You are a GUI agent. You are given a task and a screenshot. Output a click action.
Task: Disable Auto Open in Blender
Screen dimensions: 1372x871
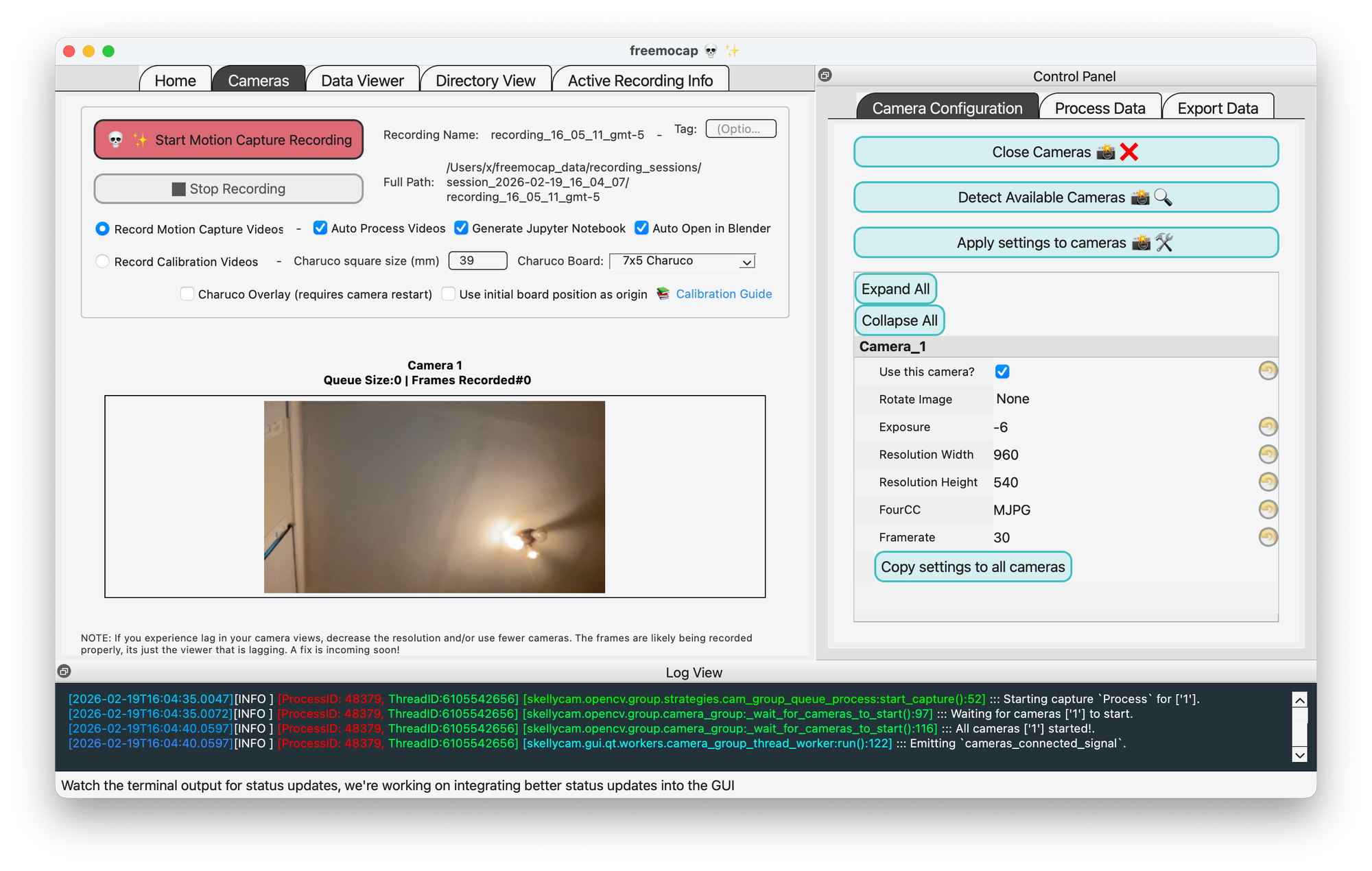click(641, 228)
